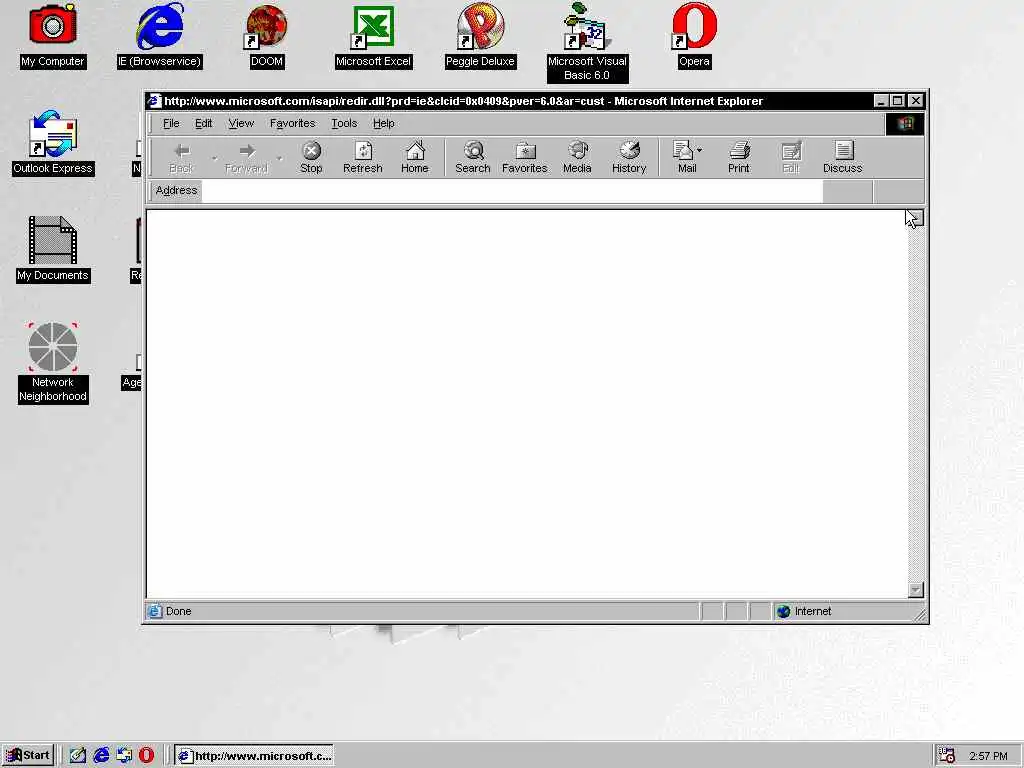1024x768 pixels.
Task: Click the first quick launch icon
Action: pyautogui.click(x=78, y=756)
